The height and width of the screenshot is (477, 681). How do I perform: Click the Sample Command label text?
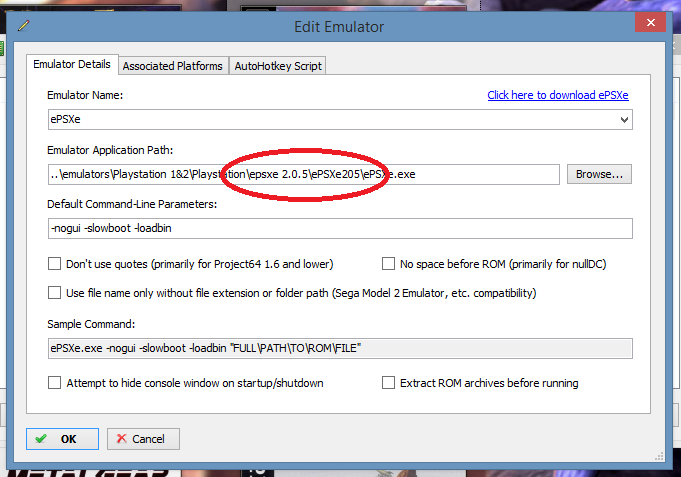pyautogui.click(x=91, y=324)
